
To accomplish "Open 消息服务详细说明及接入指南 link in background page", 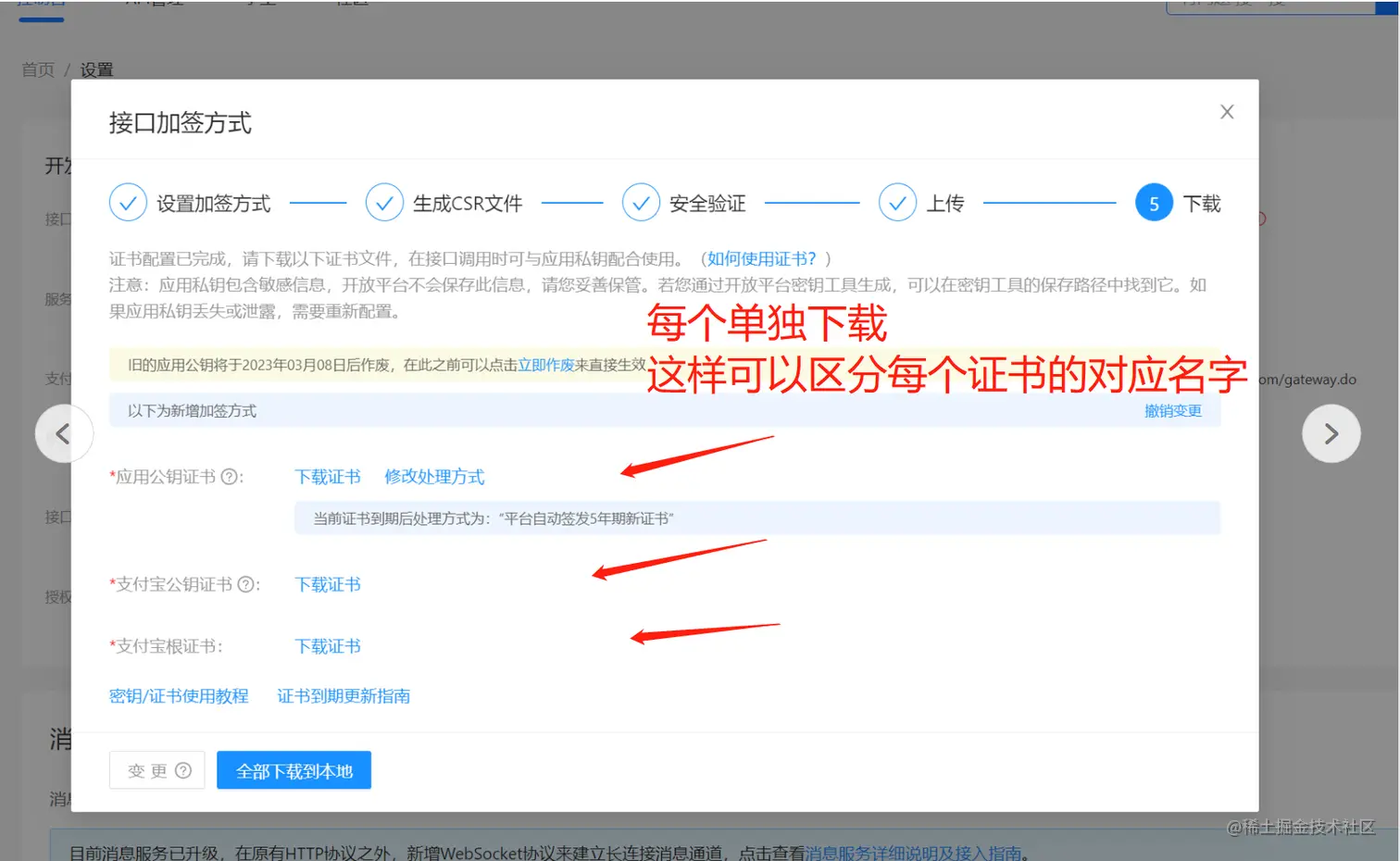I will tap(913, 853).
